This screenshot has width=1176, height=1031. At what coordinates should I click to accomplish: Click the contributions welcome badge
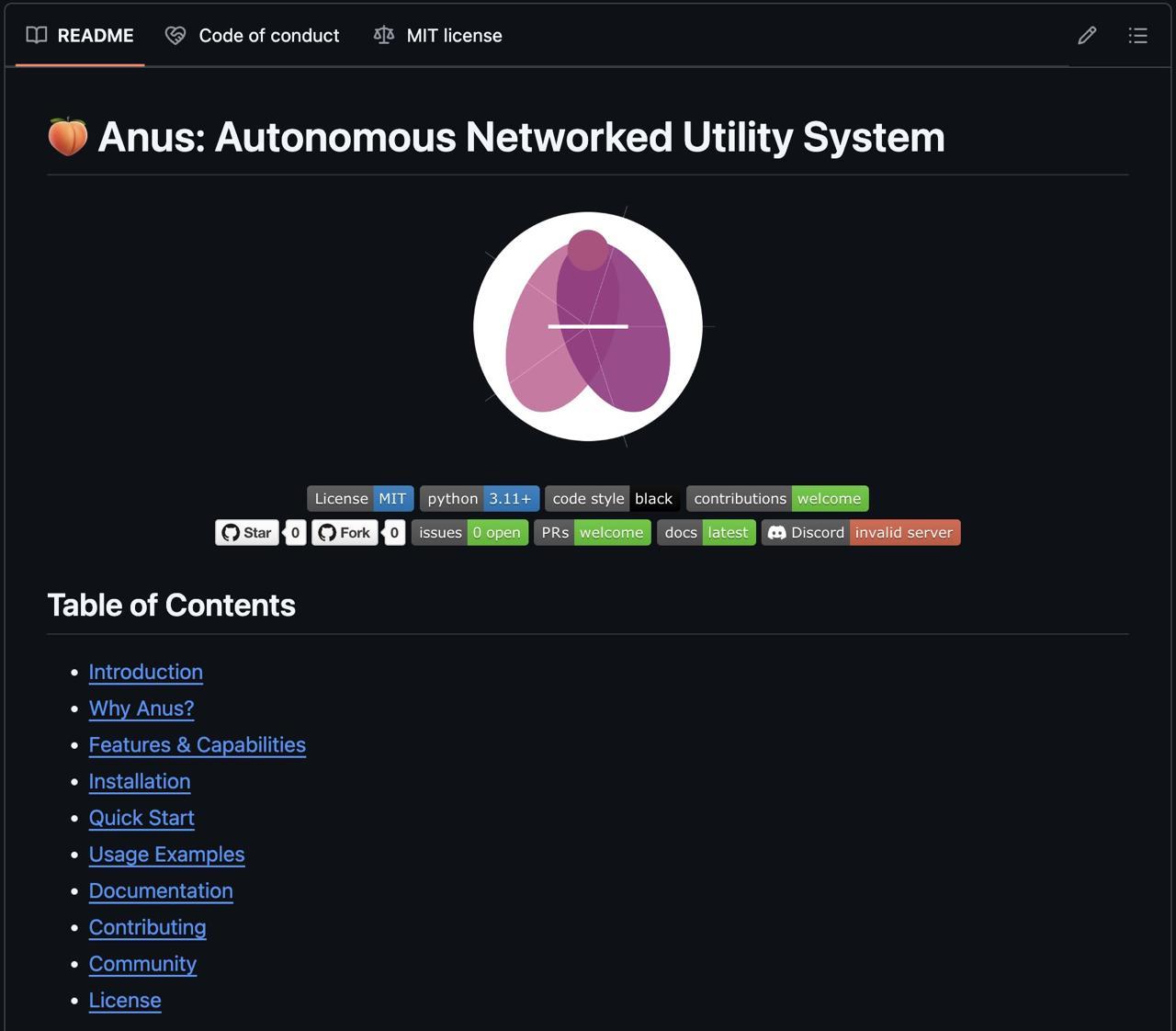[x=776, y=499]
